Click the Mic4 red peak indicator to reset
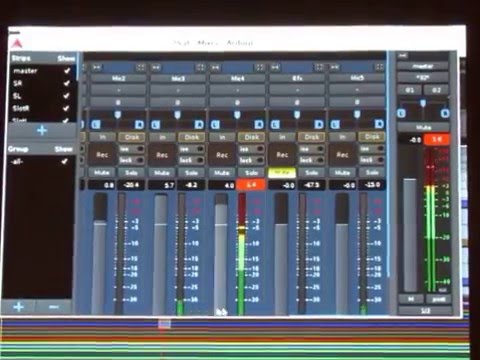Viewport: 480px width, 360px height. (251, 184)
